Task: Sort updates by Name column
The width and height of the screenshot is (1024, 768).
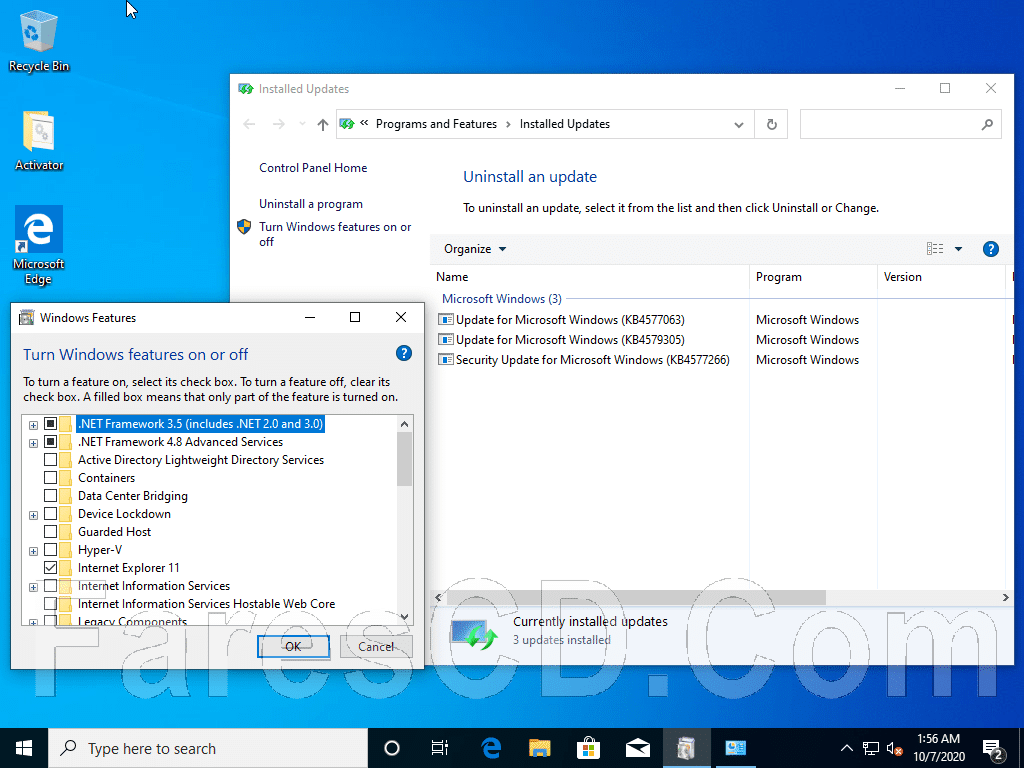Action: click(591, 277)
